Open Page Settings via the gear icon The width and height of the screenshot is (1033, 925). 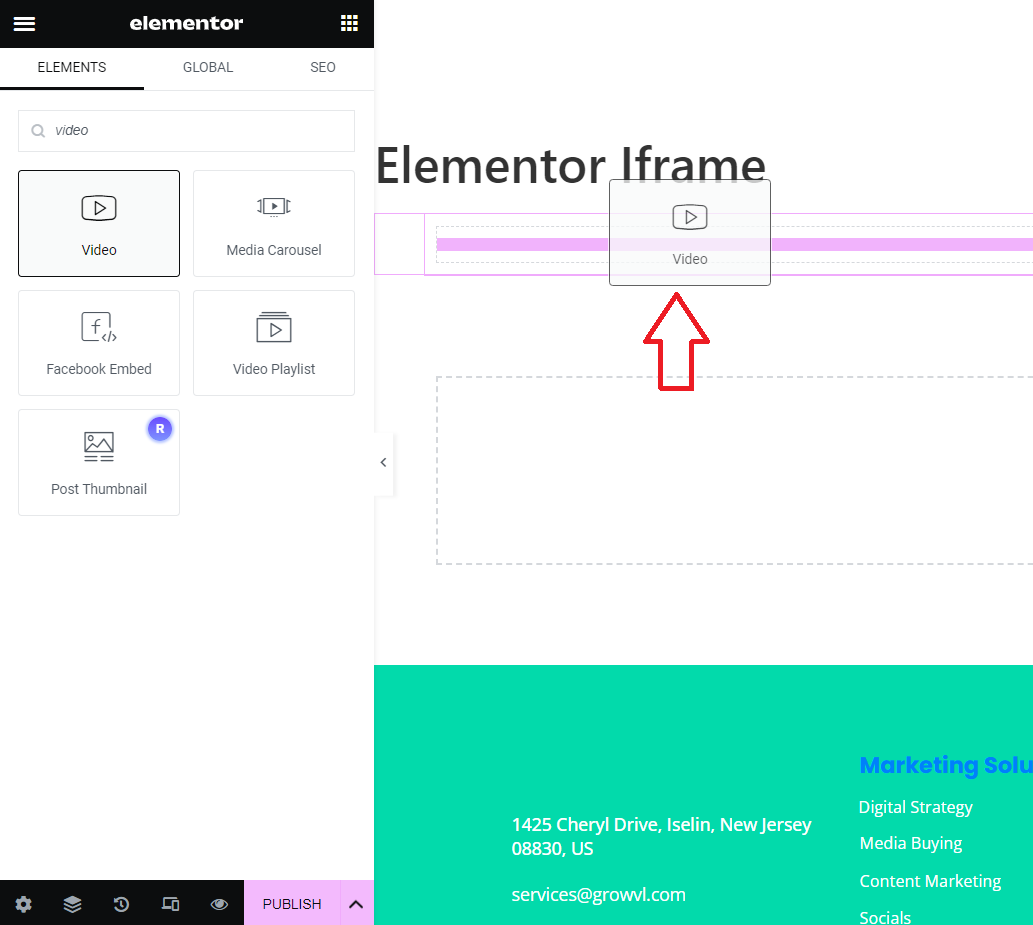pos(23,903)
